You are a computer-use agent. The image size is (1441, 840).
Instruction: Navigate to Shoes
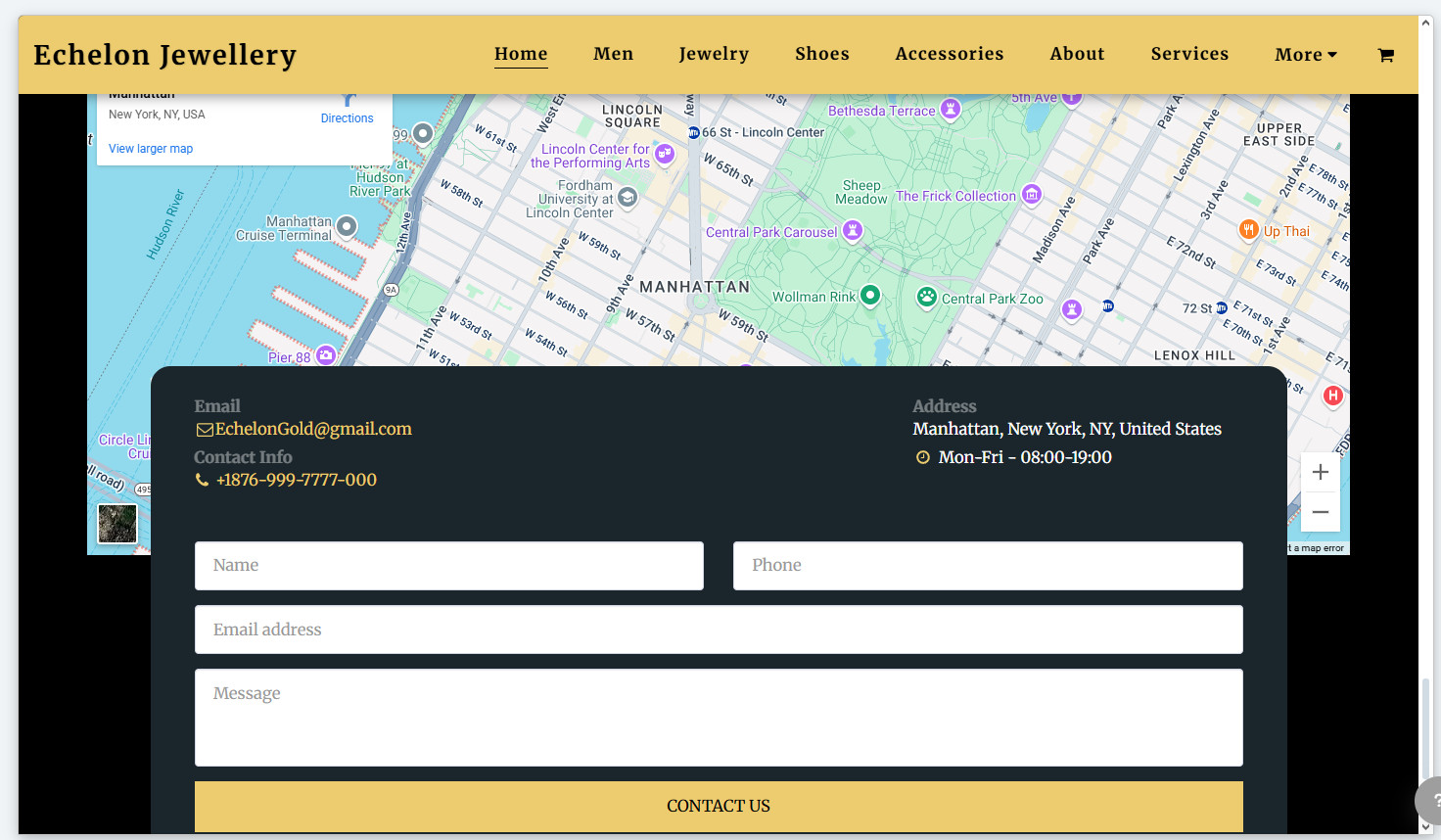pos(822,54)
